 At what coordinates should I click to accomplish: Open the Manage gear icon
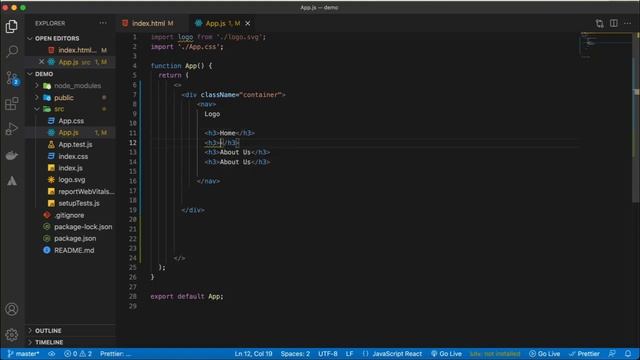(12, 335)
